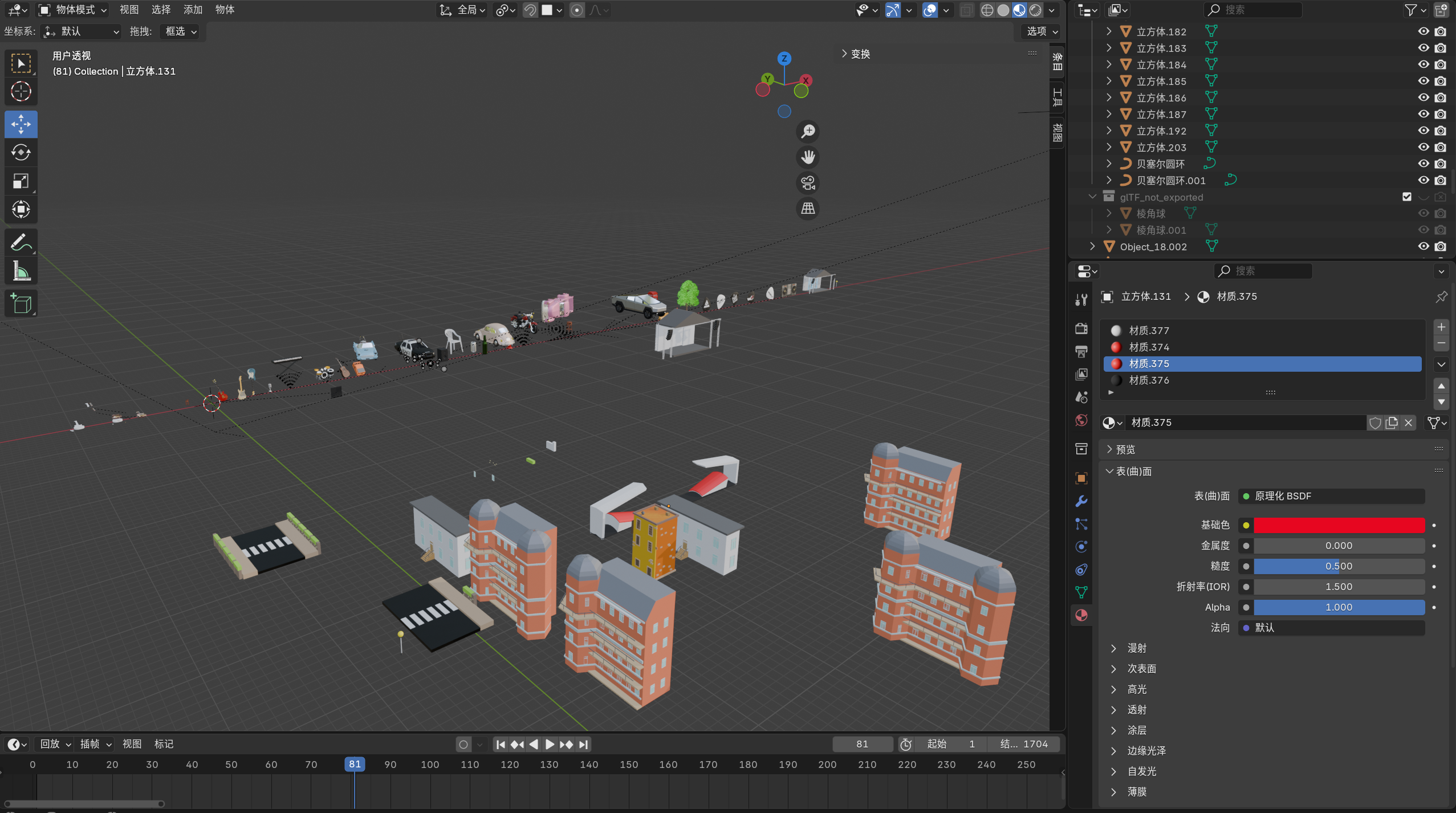Activate the Scale tool
The image size is (1456, 813).
(21, 181)
